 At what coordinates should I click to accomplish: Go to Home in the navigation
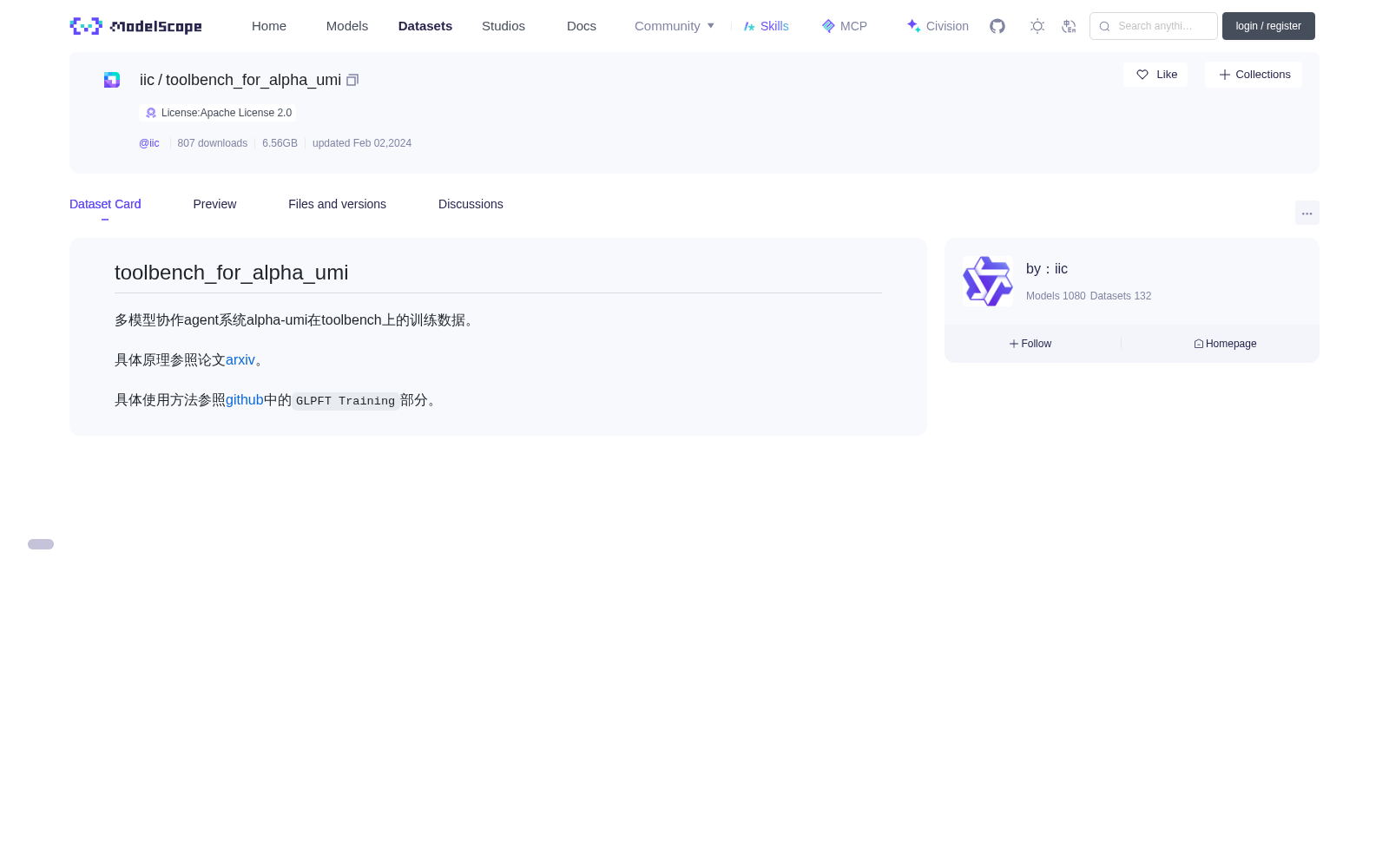[x=269, y=26]
